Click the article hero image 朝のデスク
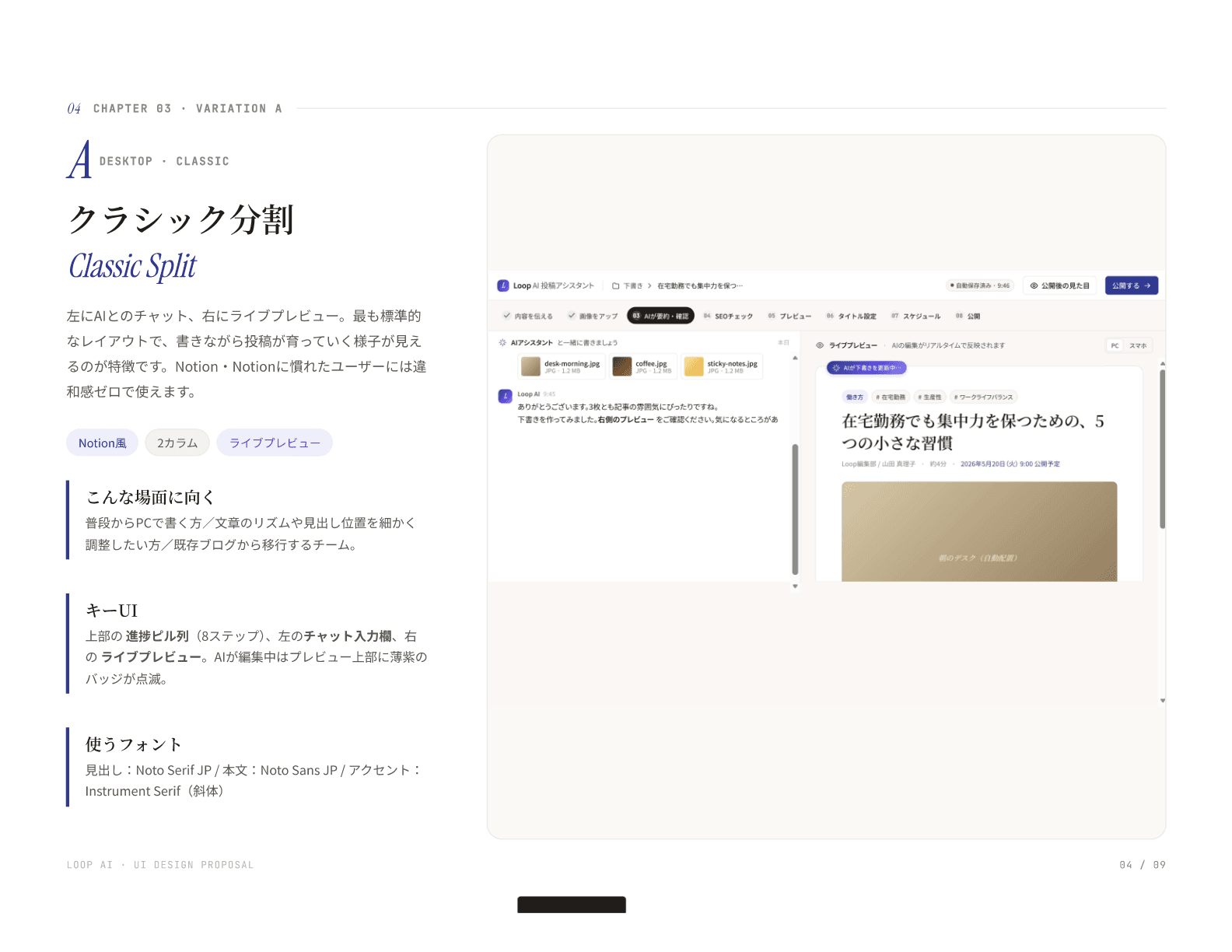Image resolution: width=1232 pixels, height=952 pixels. click(979, 531)
